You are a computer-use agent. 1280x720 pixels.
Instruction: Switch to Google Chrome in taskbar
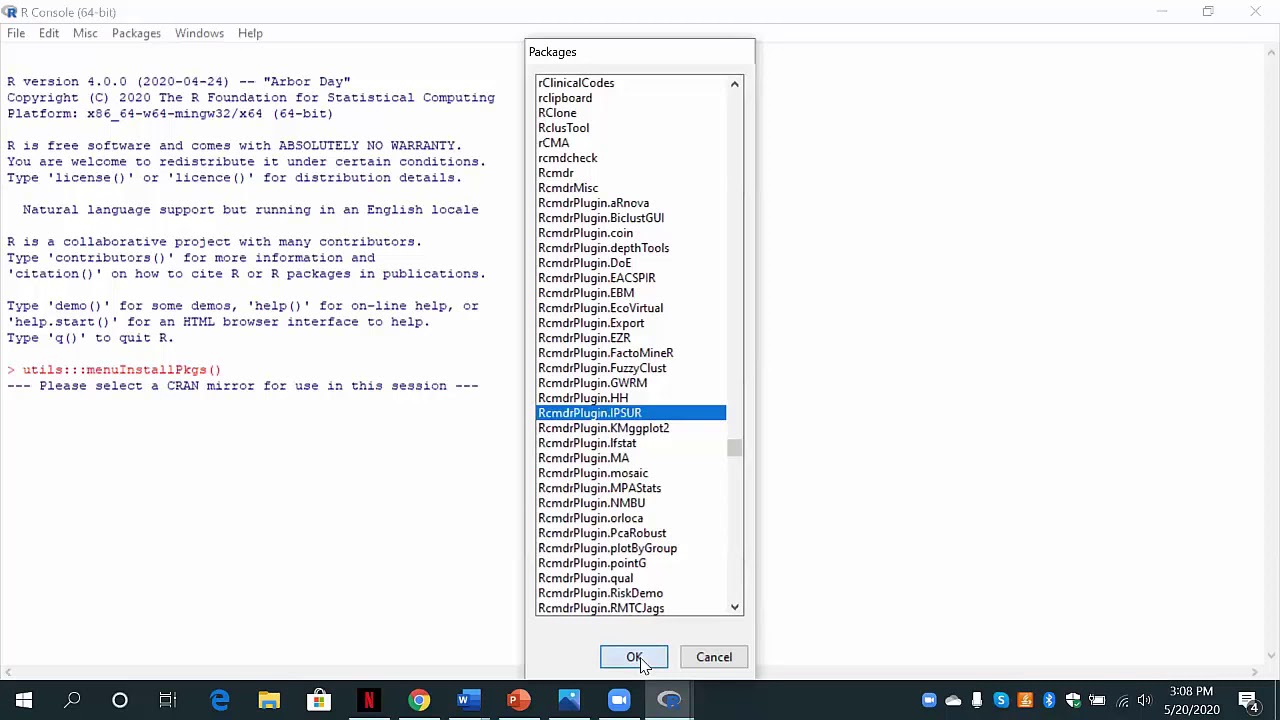[419, 700]
